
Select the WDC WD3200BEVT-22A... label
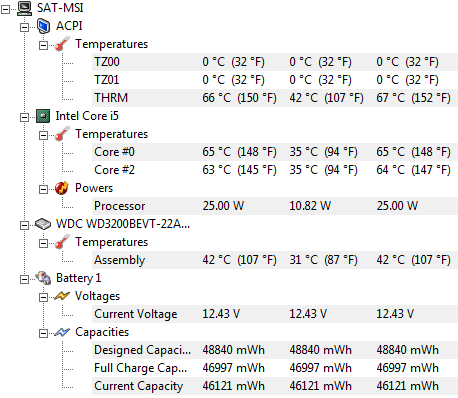click(x=123, y=224)
